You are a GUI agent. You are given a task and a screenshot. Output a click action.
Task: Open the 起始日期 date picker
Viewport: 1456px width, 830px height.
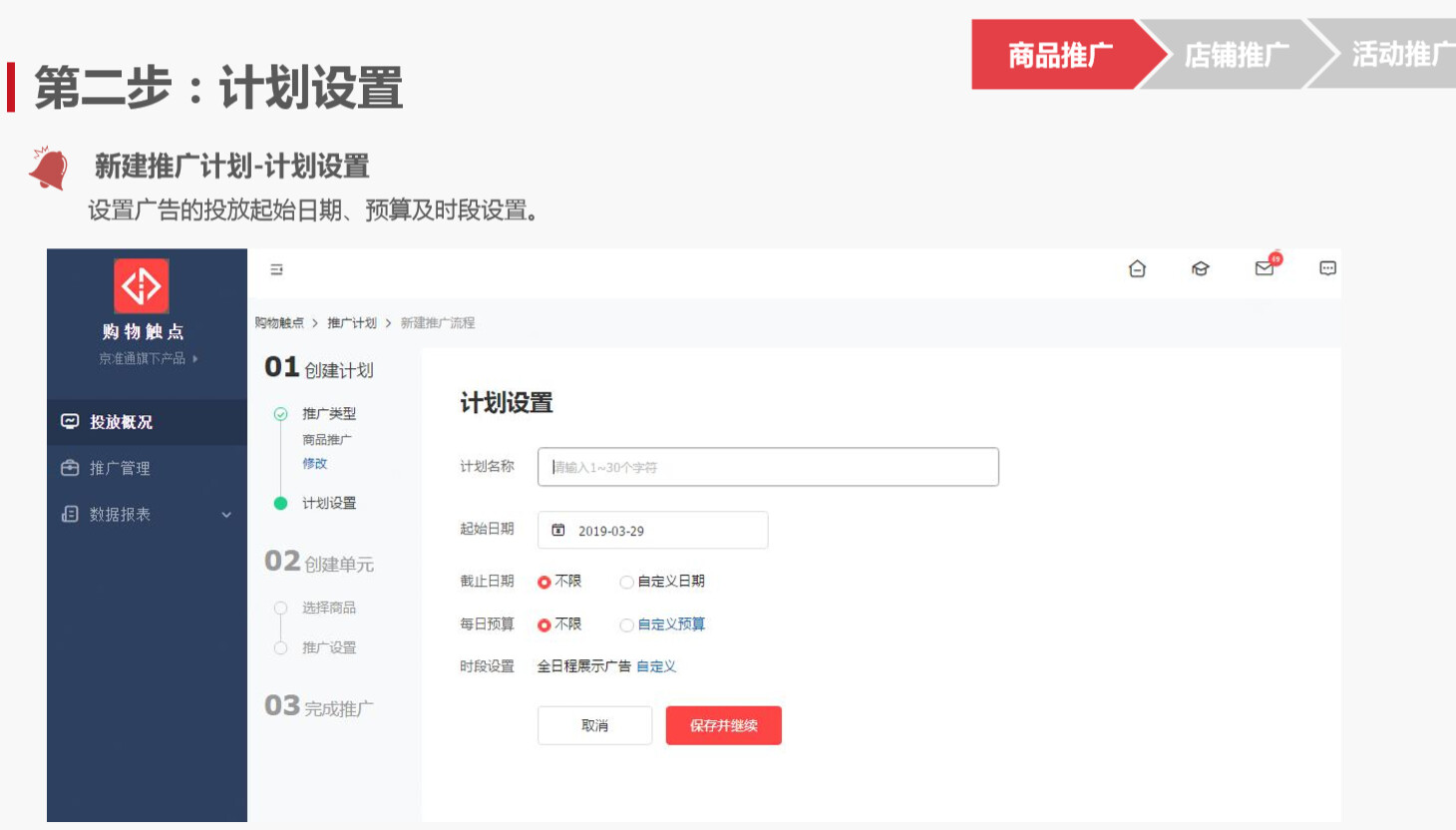pyautogui.click(x=653, y=531)
